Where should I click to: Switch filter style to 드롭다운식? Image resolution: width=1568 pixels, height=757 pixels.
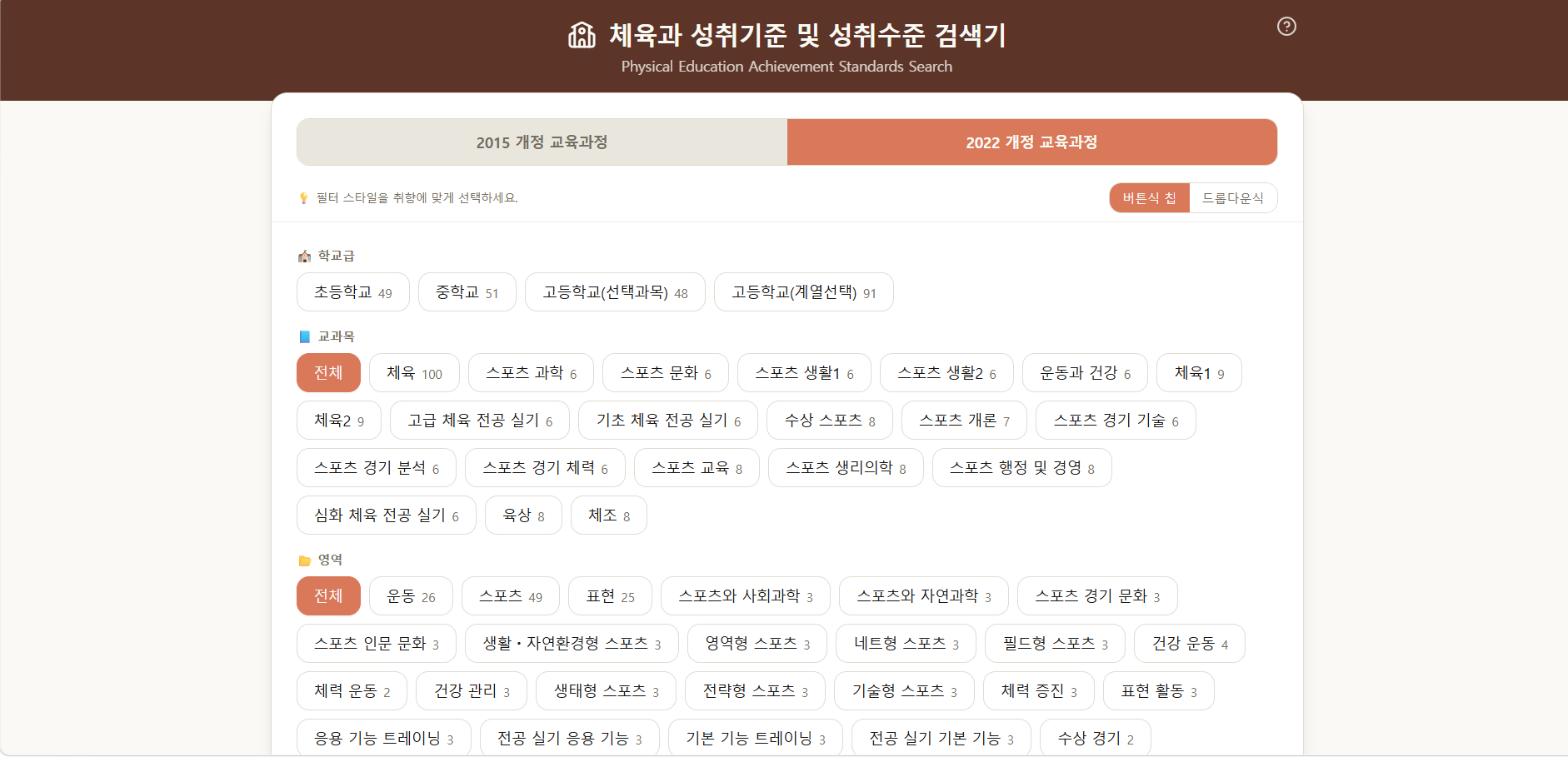click(x=1233, y=198)
